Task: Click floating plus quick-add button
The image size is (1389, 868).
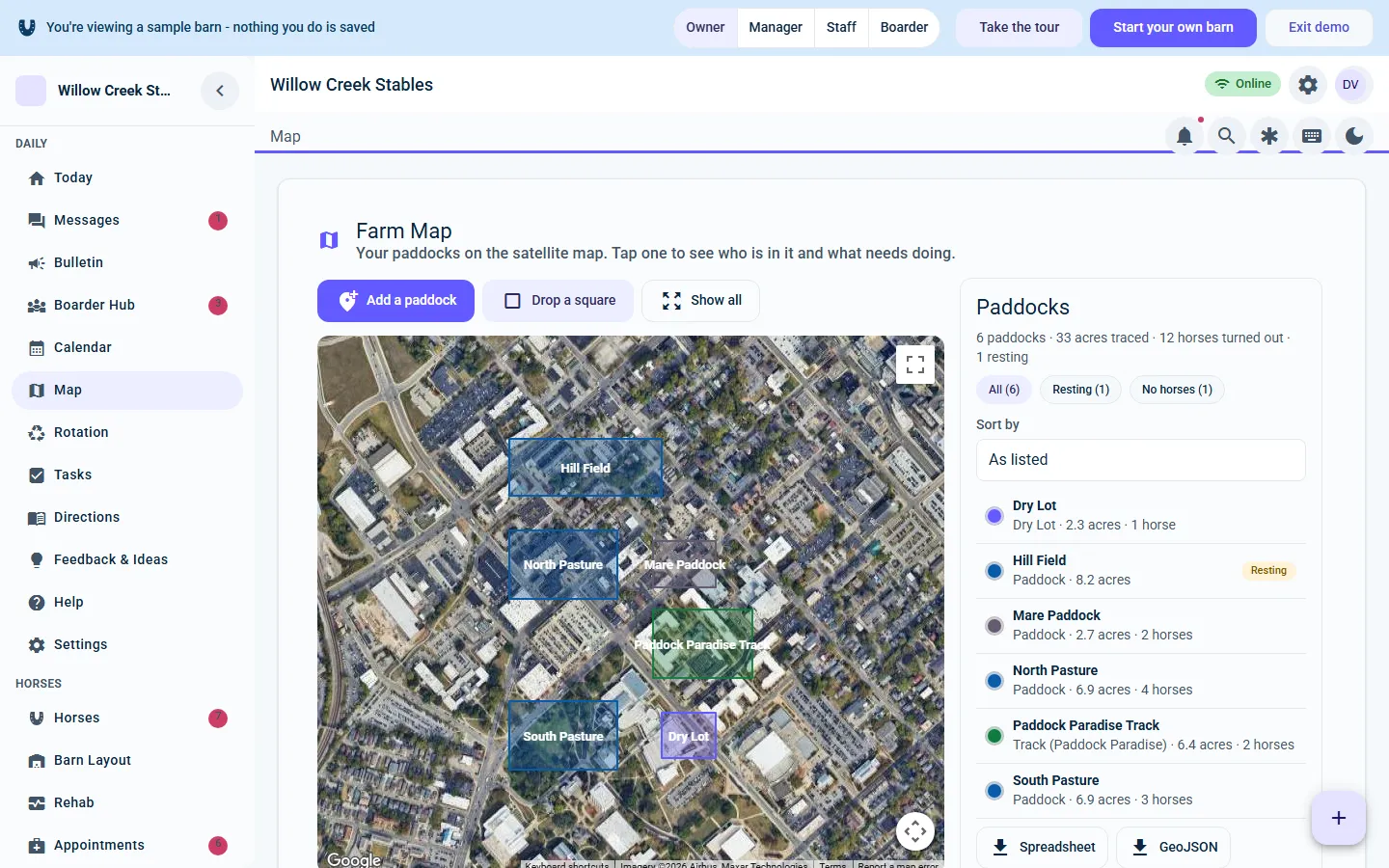Action: (1339, 818)
